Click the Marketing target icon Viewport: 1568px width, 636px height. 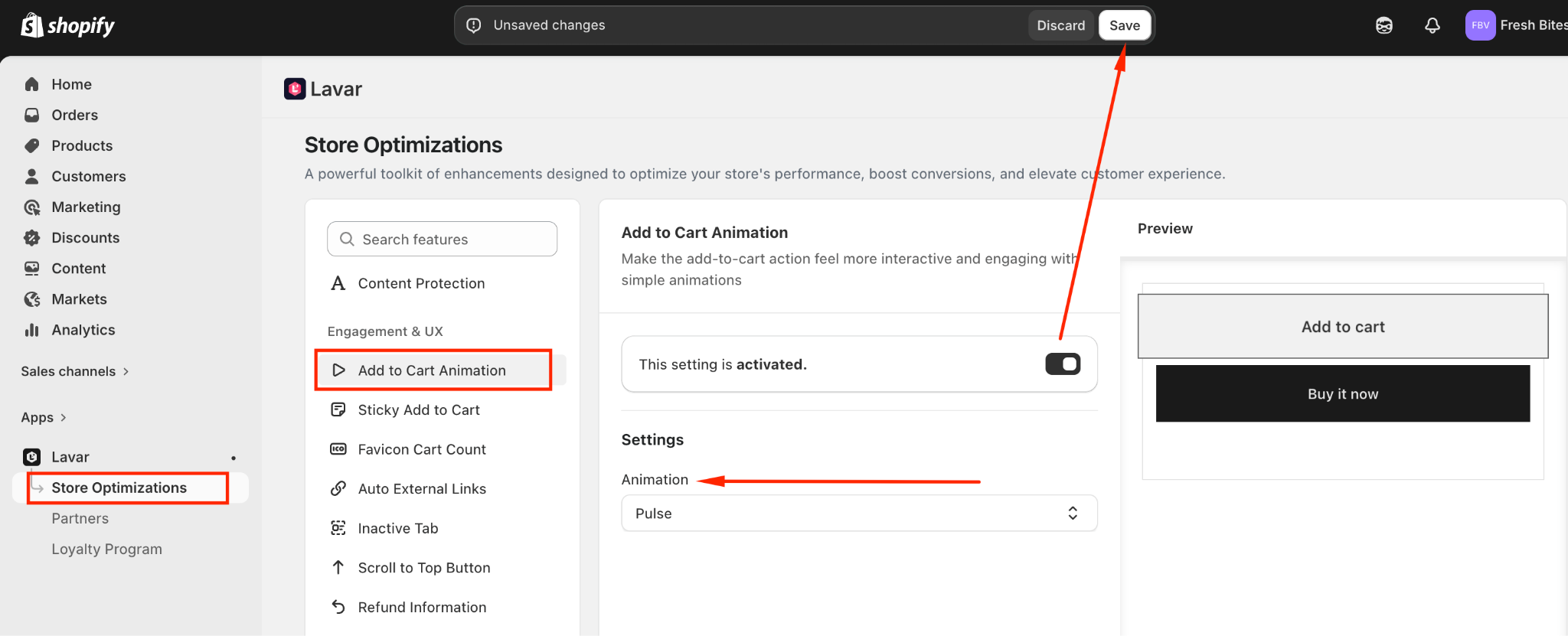pos(31,207)
